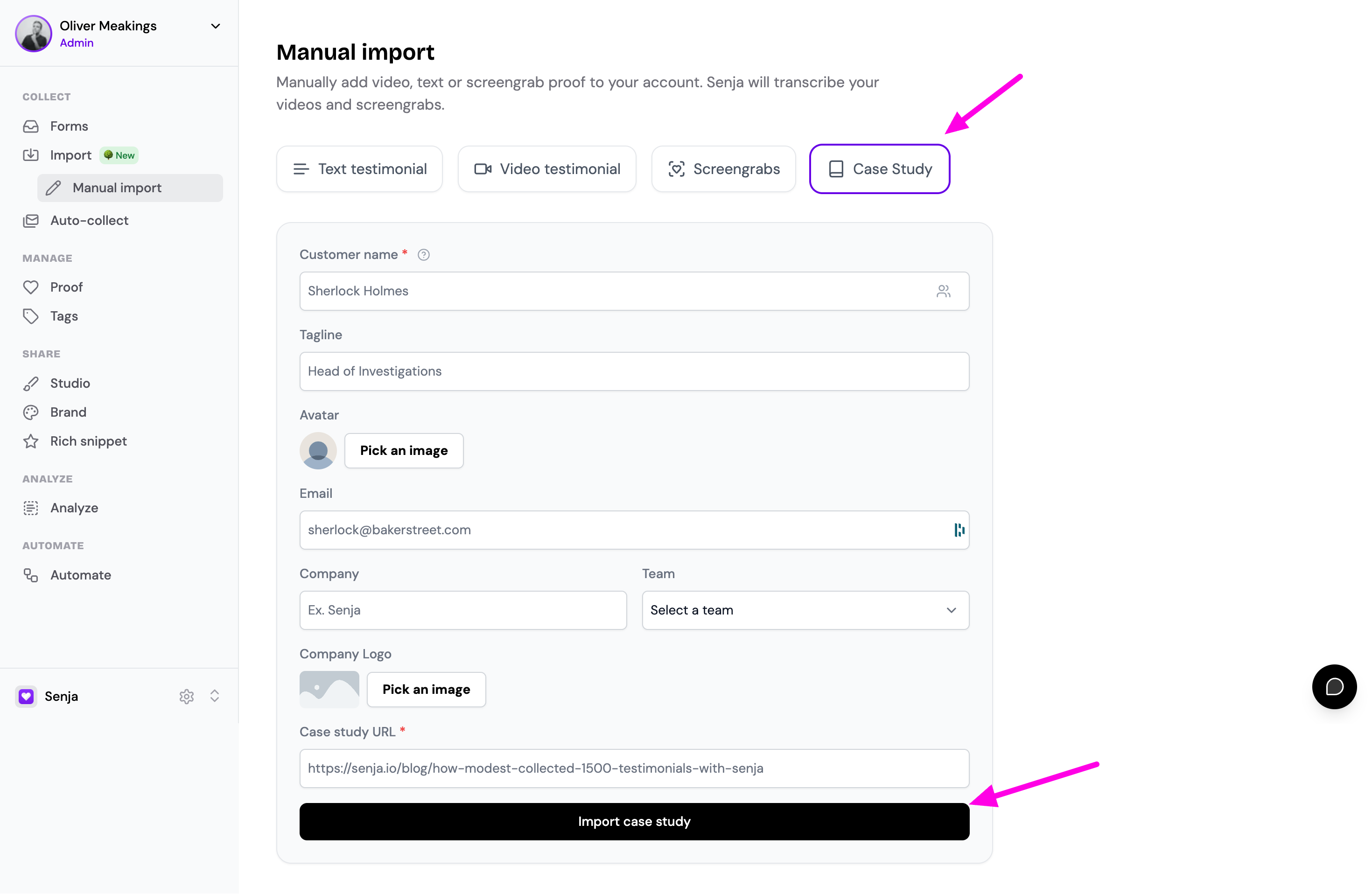1372x894 pixels.
Task: Click Pick an image for Company Logo
Action: [x=427, y=689]
